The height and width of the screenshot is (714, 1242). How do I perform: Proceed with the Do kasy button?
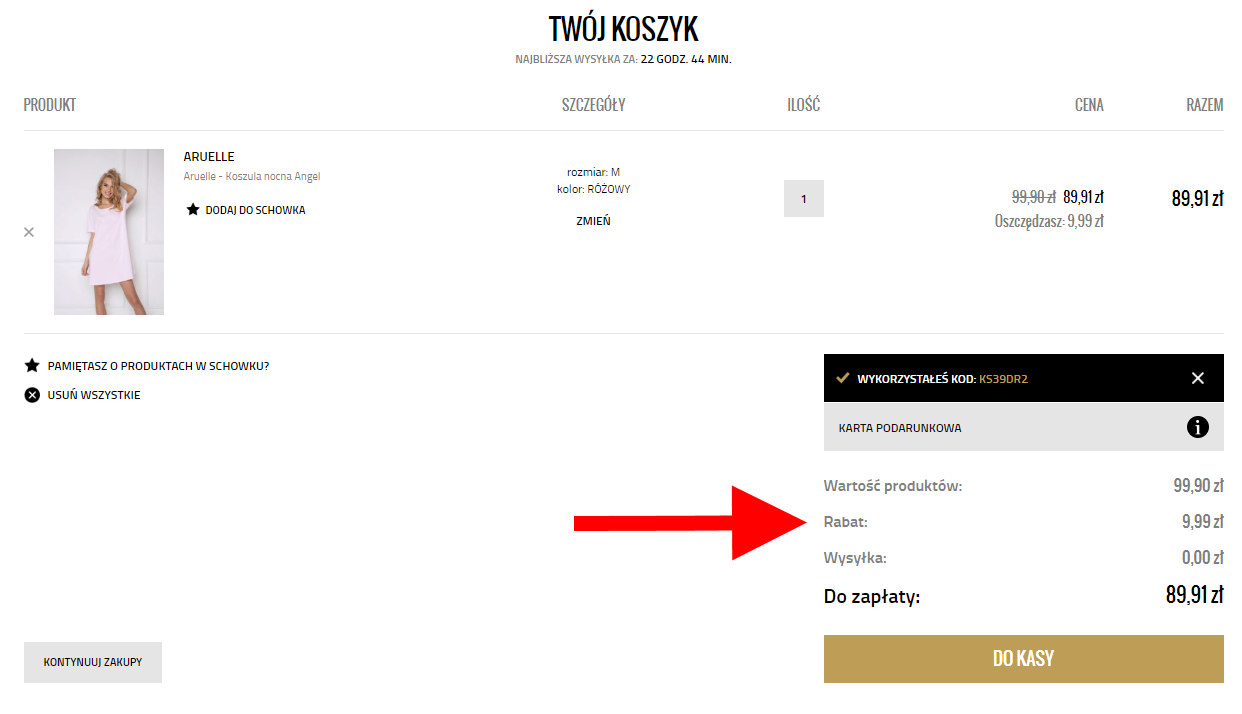tap(1024, 659)
